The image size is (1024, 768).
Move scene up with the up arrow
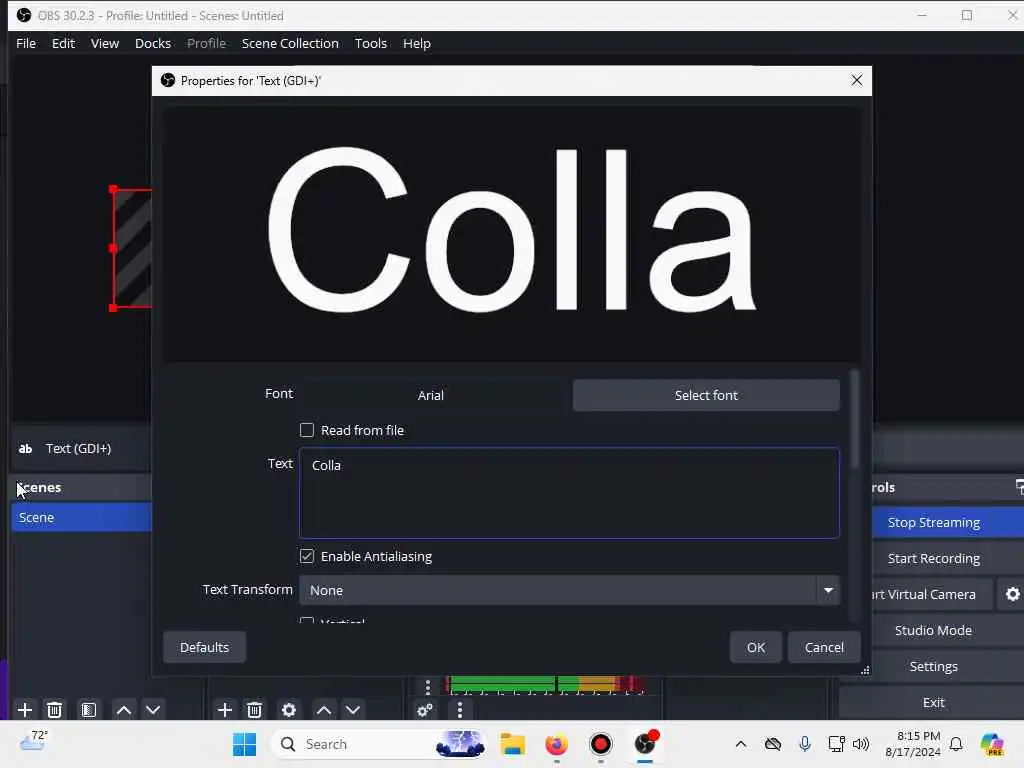pos(123,710)
